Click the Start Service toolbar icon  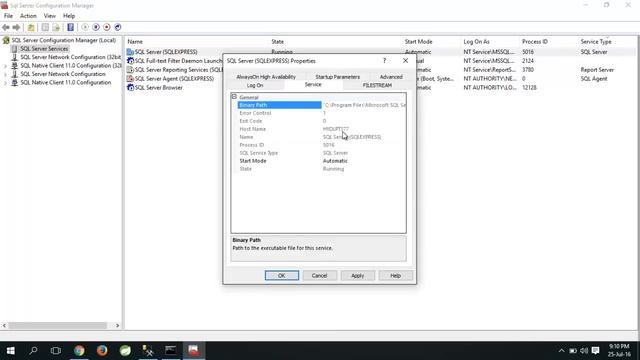85,27
